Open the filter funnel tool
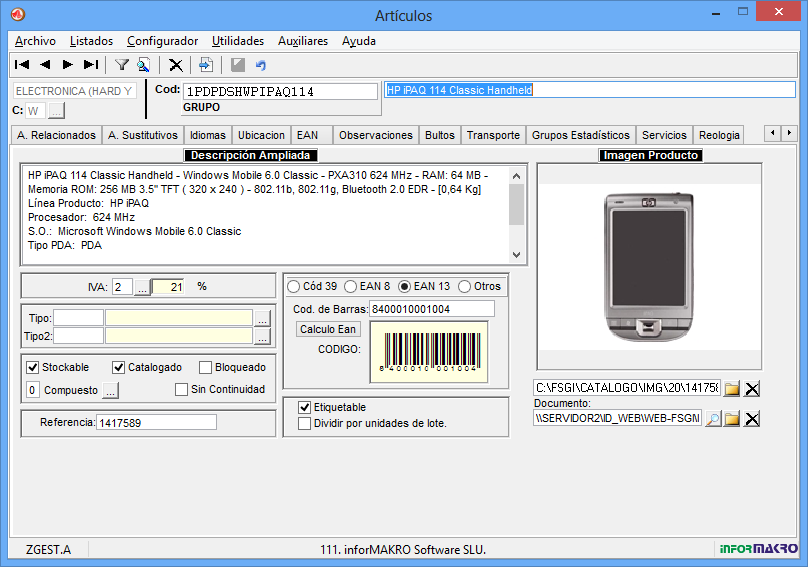Image resolution: width=808 pixels, height=567 pixels. click(122, 64)
